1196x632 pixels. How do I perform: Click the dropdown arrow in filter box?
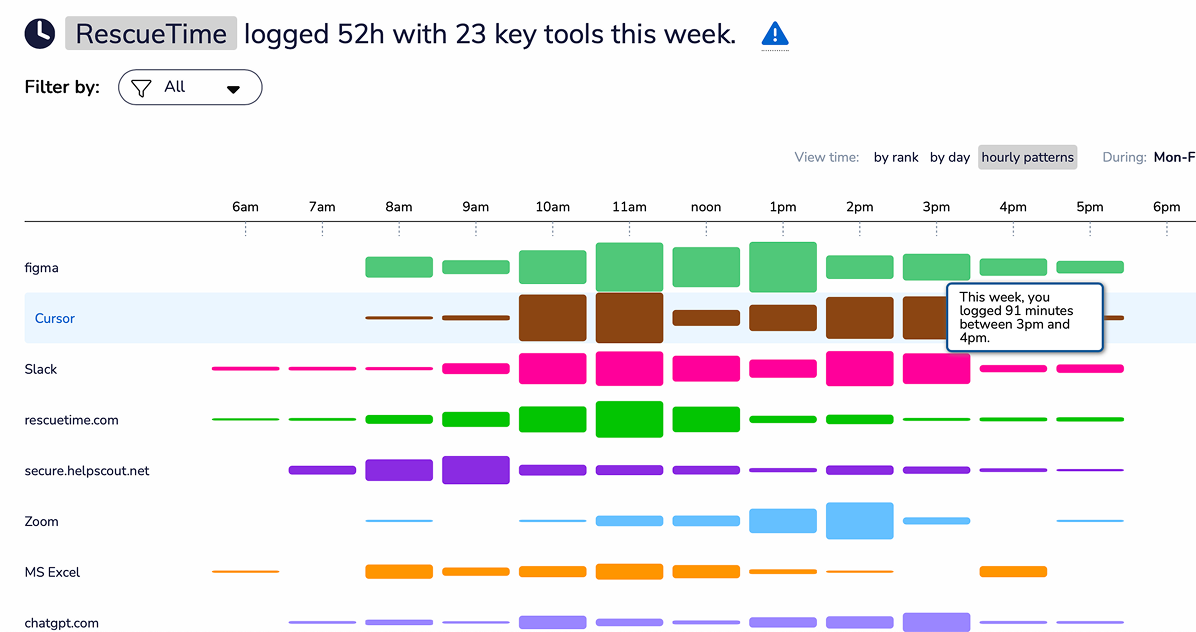click(x=233, y=89)
